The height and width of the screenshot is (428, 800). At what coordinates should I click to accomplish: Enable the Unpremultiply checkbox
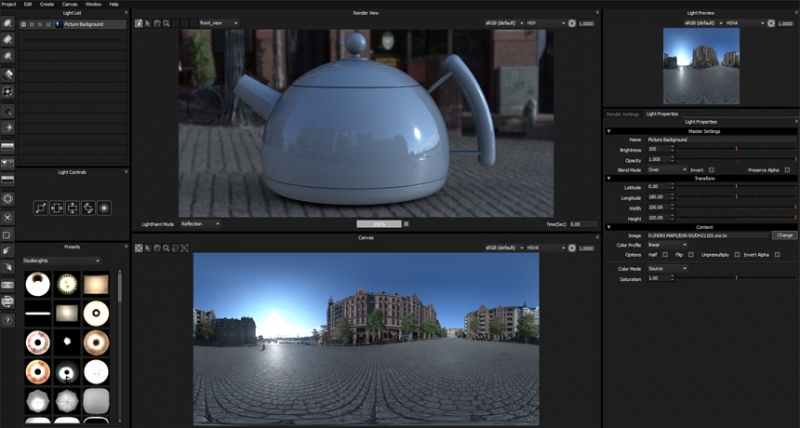[737, 255]
